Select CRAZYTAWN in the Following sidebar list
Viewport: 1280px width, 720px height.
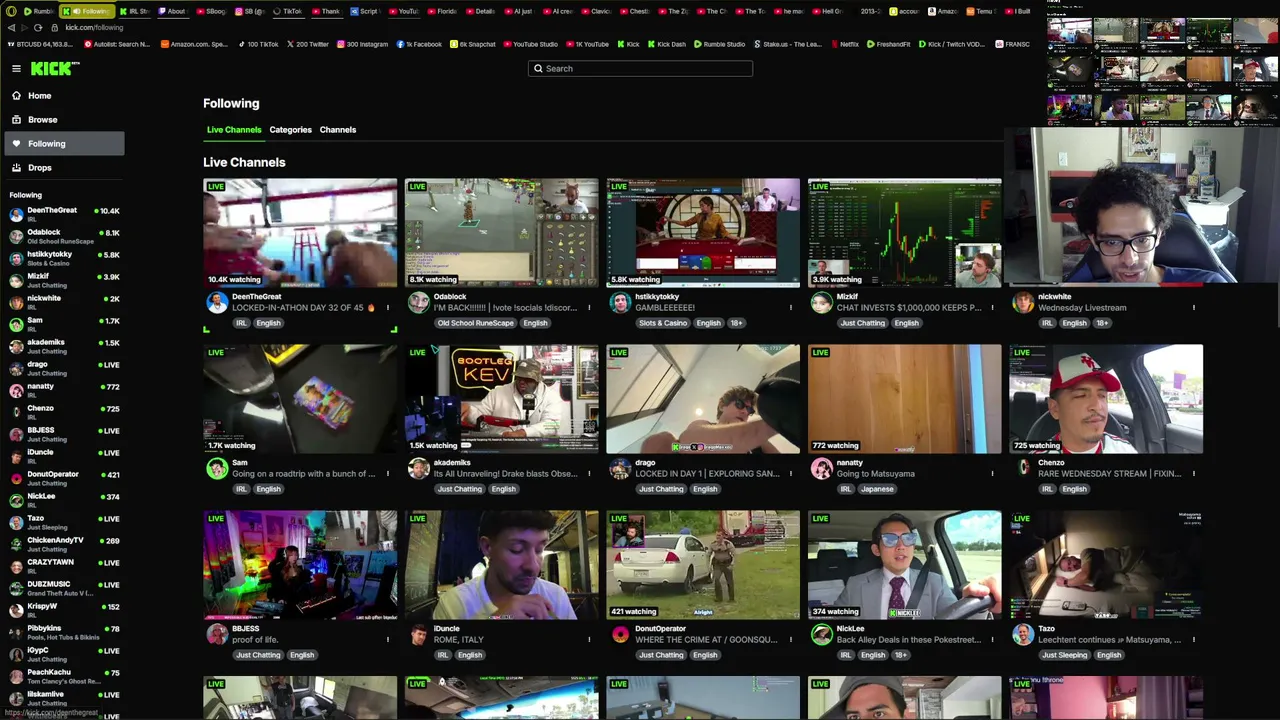pos(64,567)
